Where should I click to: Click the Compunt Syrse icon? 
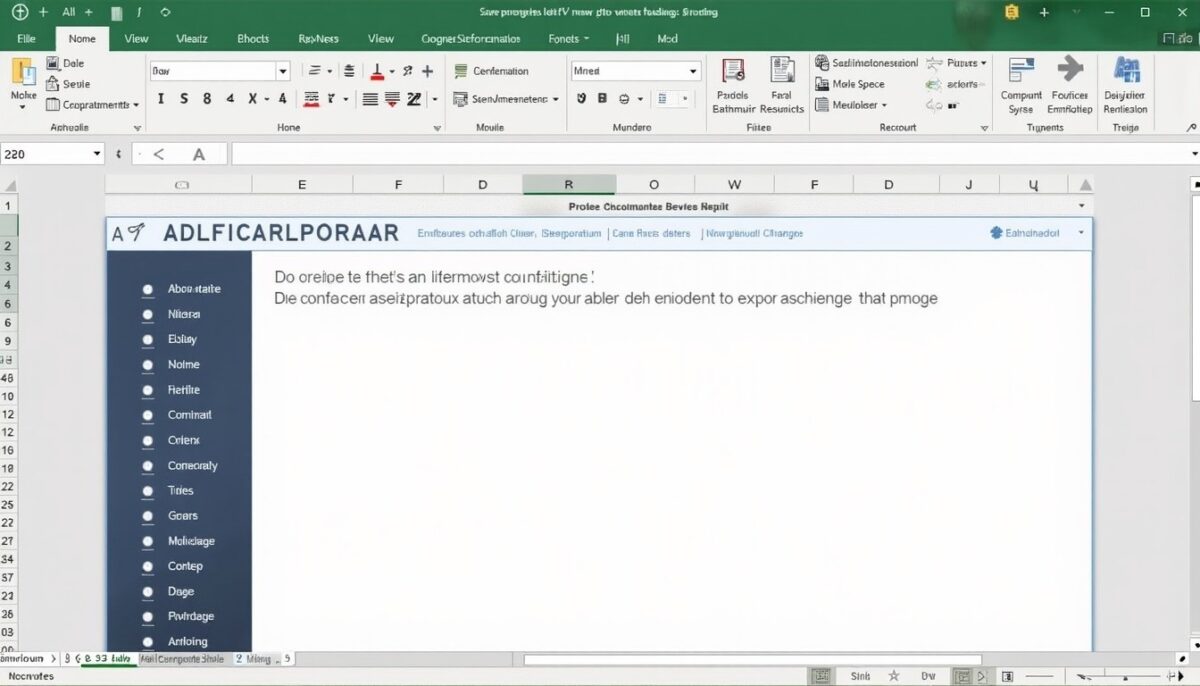click(x=1021, y=70)
